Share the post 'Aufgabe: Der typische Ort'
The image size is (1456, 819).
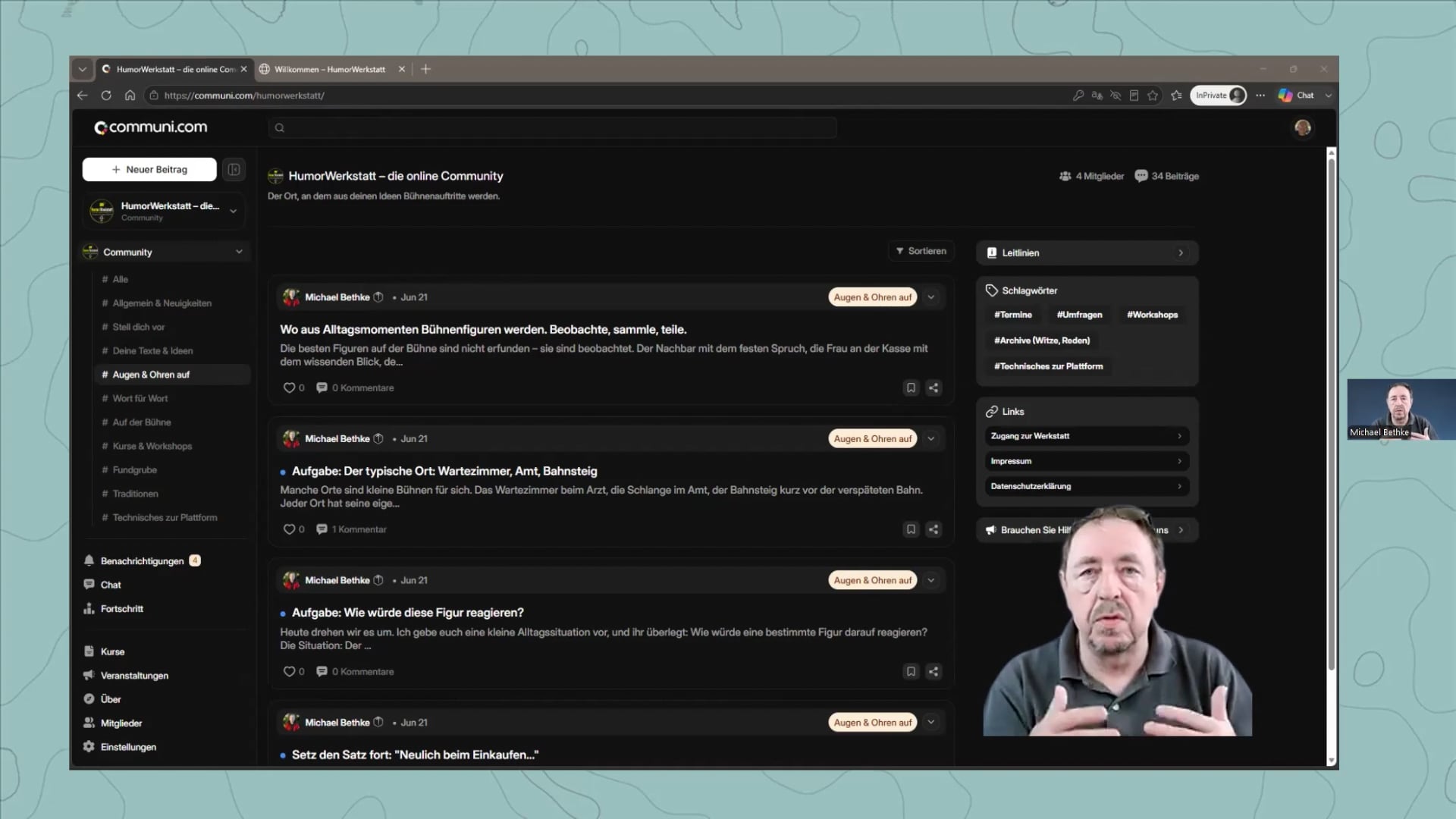click(934, 529)
